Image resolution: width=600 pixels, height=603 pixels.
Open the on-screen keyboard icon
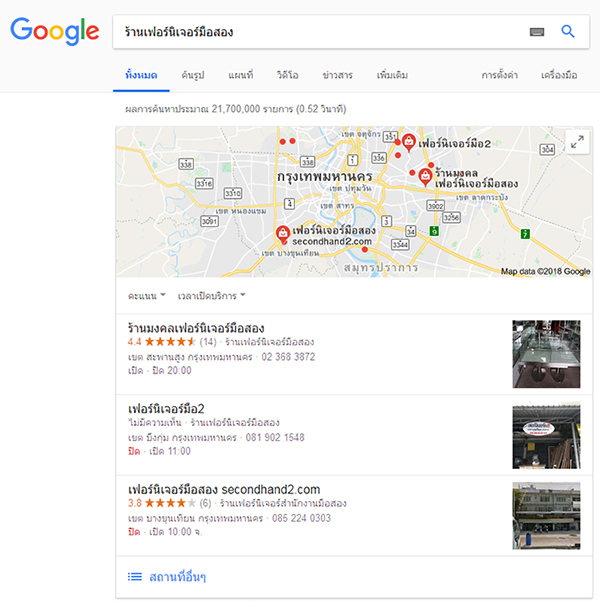tap(537, 32)
